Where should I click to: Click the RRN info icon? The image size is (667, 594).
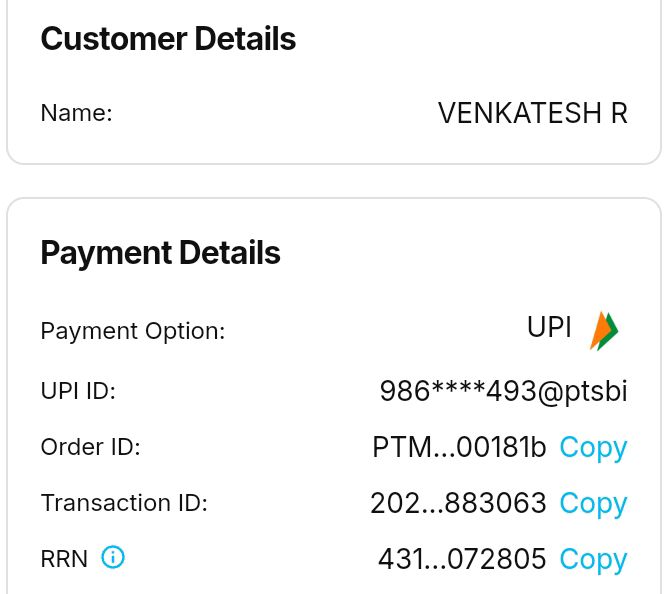[113, 558]
